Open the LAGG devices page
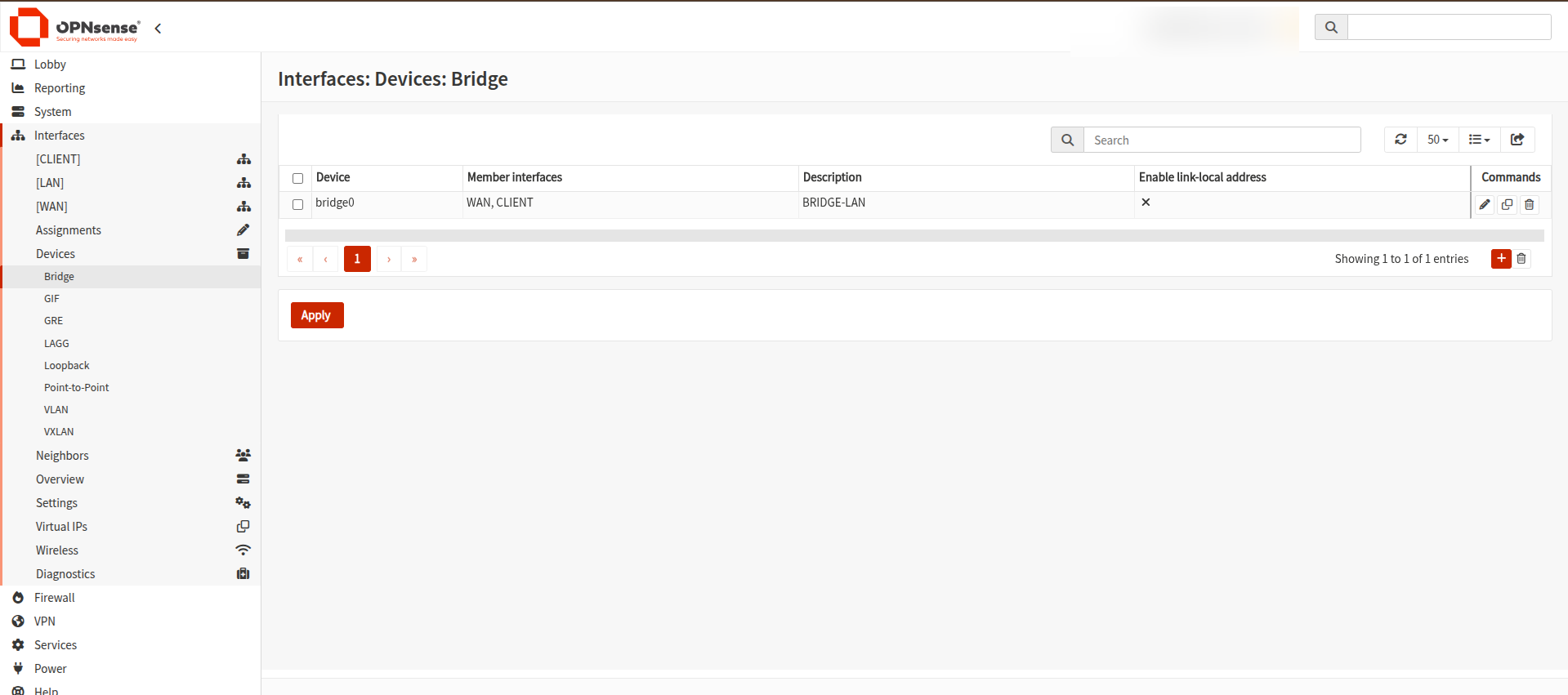The image size is (1568, 695). (56, 344)
